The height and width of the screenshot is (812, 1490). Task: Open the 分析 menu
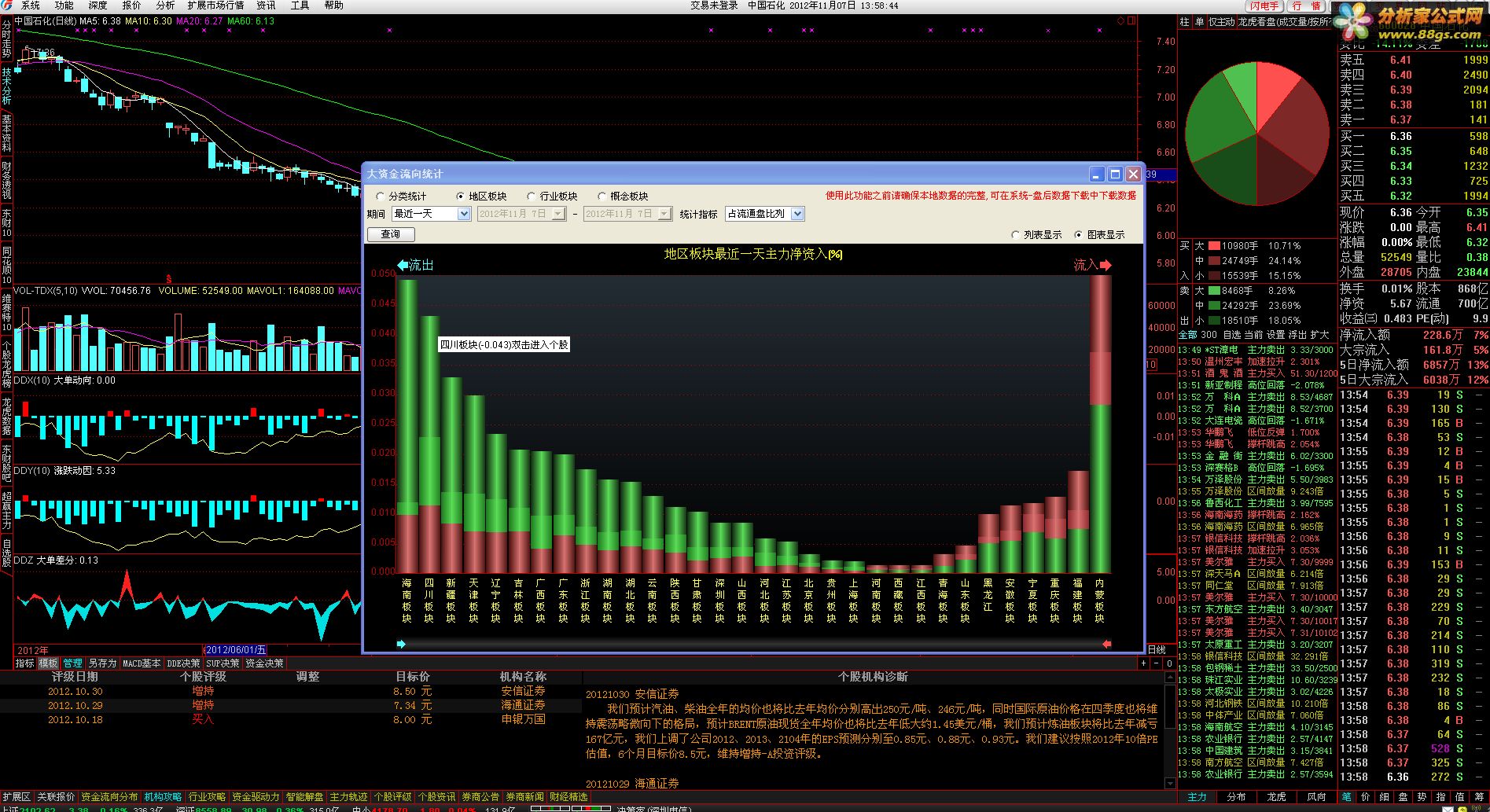[x=165, y=6]
